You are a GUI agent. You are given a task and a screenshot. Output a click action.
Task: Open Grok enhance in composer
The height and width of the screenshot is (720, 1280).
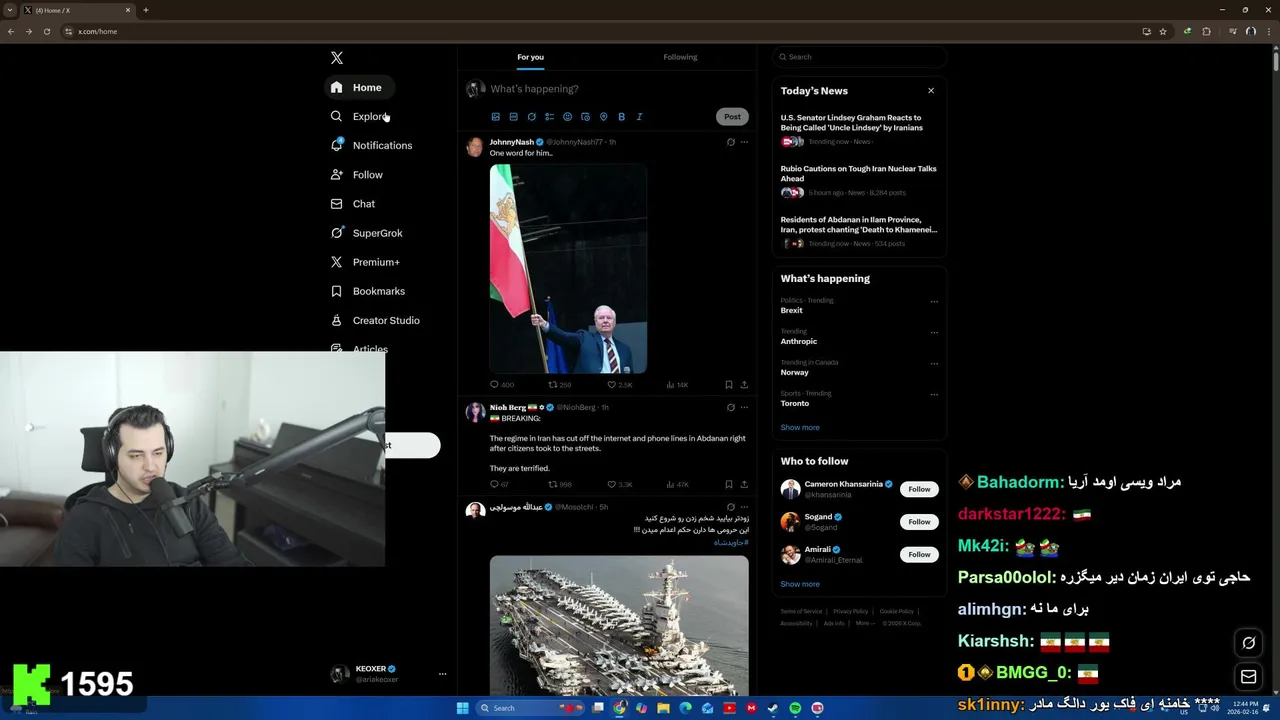[x=531, y=117]
